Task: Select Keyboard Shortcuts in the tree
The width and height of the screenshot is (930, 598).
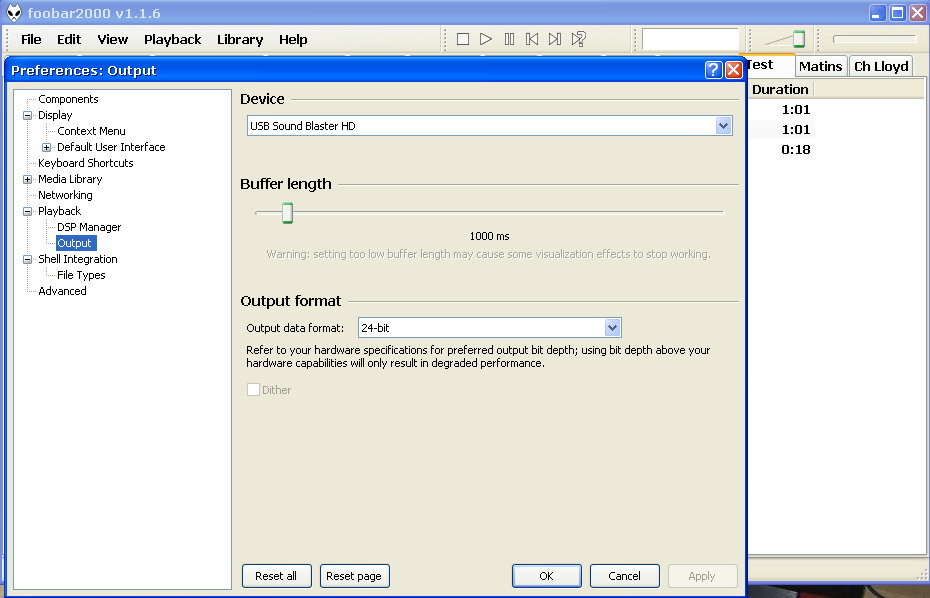Action: click(85, 163)
